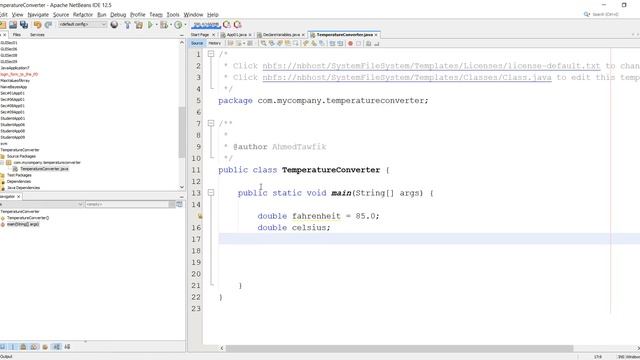Click the Find Selection magnifier editor icon
Image resolution: width=640 pixels, height=360 pixels.
pos(264,43)
